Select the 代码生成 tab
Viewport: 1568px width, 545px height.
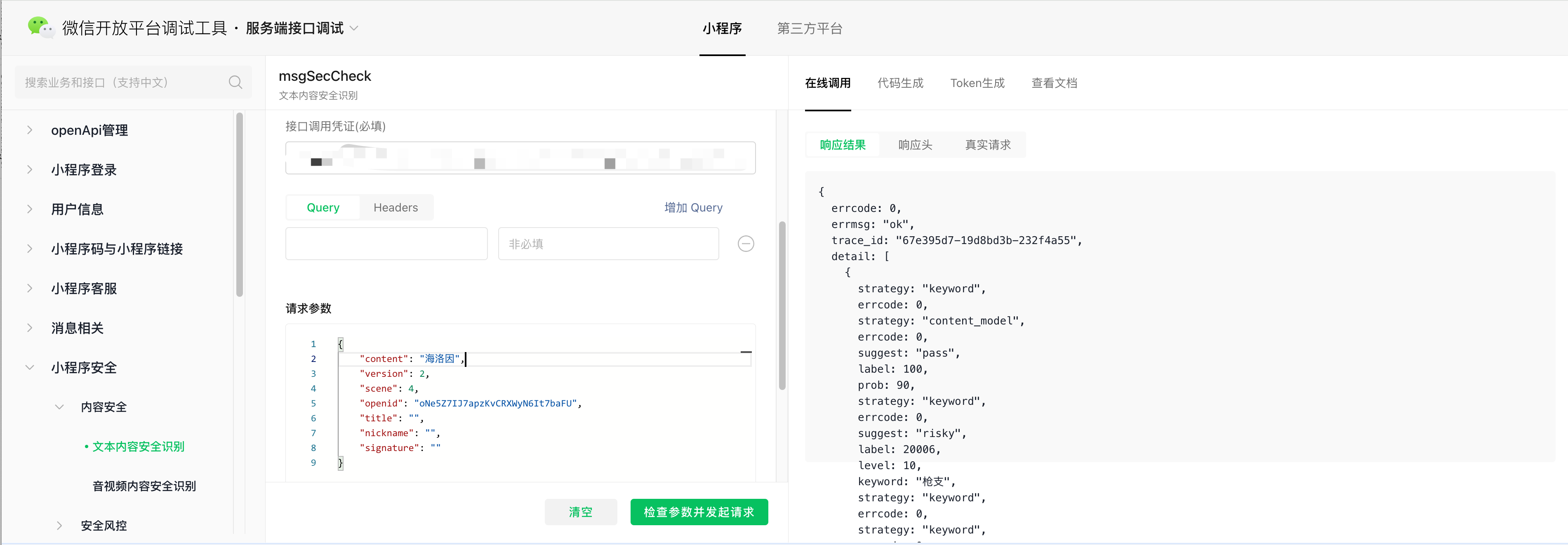click(x=900, y=83)
